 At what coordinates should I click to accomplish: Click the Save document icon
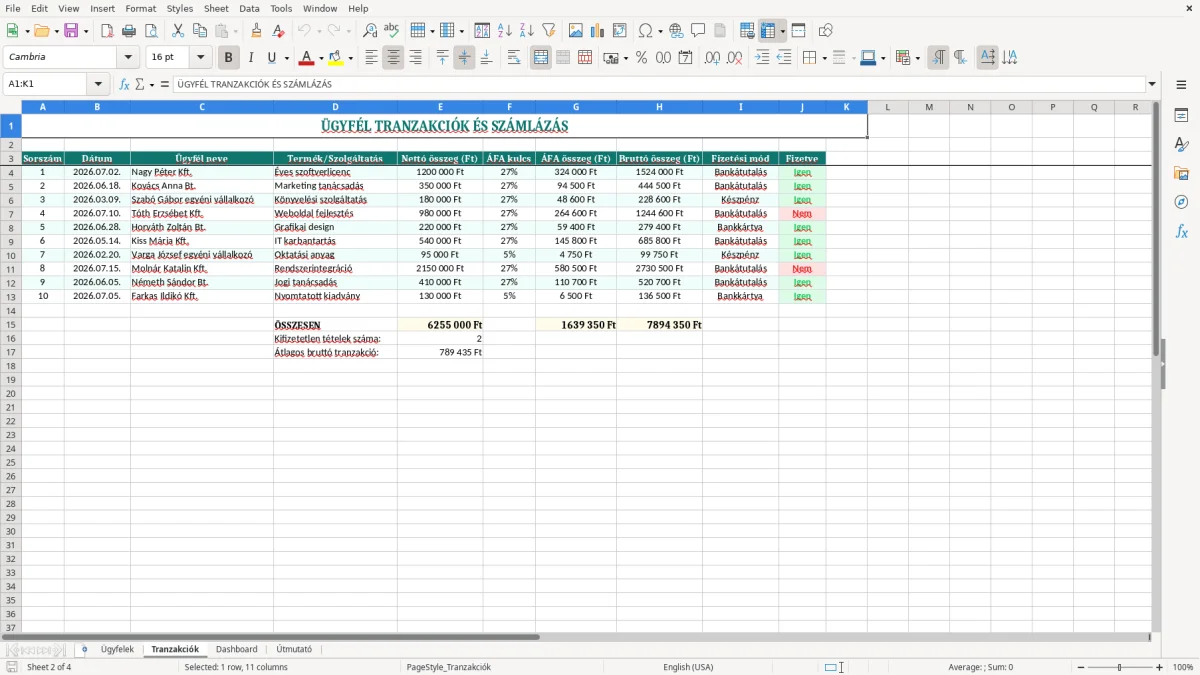pyautogui.click(x=71, y=31)
